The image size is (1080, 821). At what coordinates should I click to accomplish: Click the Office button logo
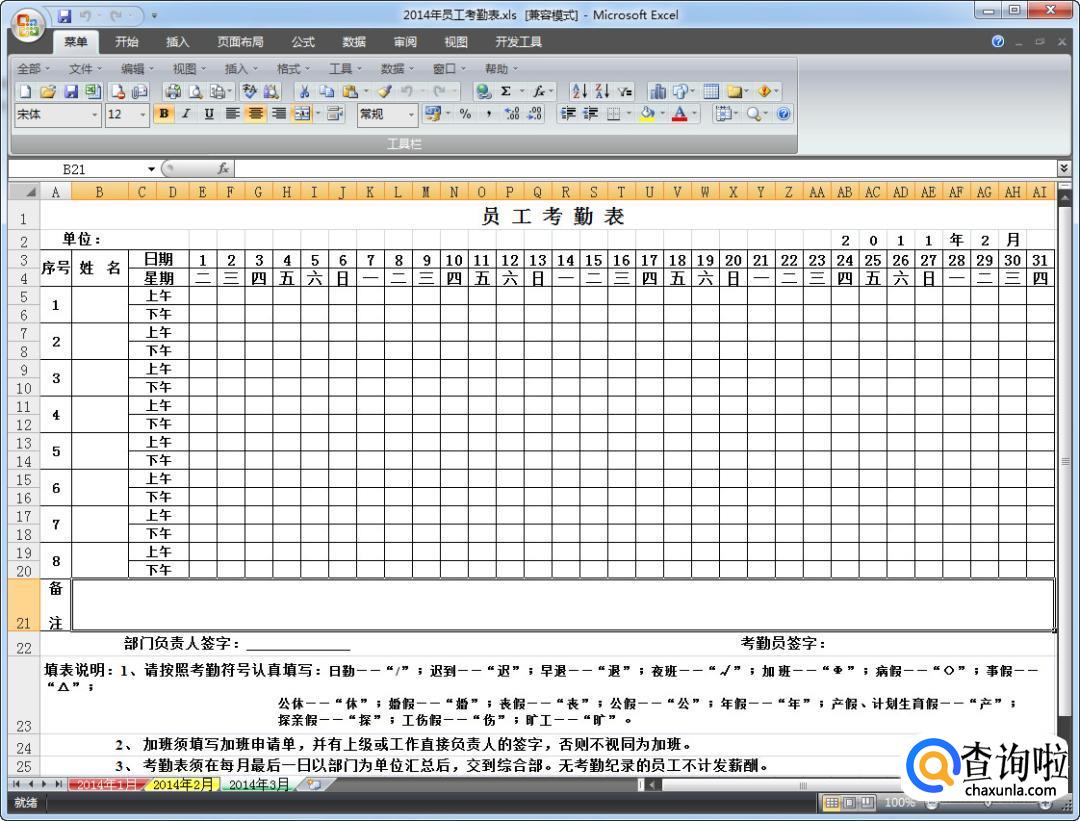tap(30, 24)
